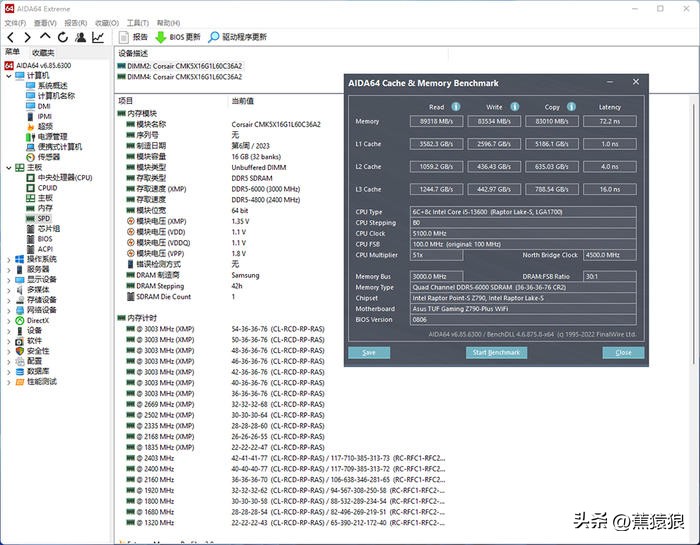This screenshot has width=700, height=545.
Task: Click the Memory Latency result field
Action: (x=609, y=121)
